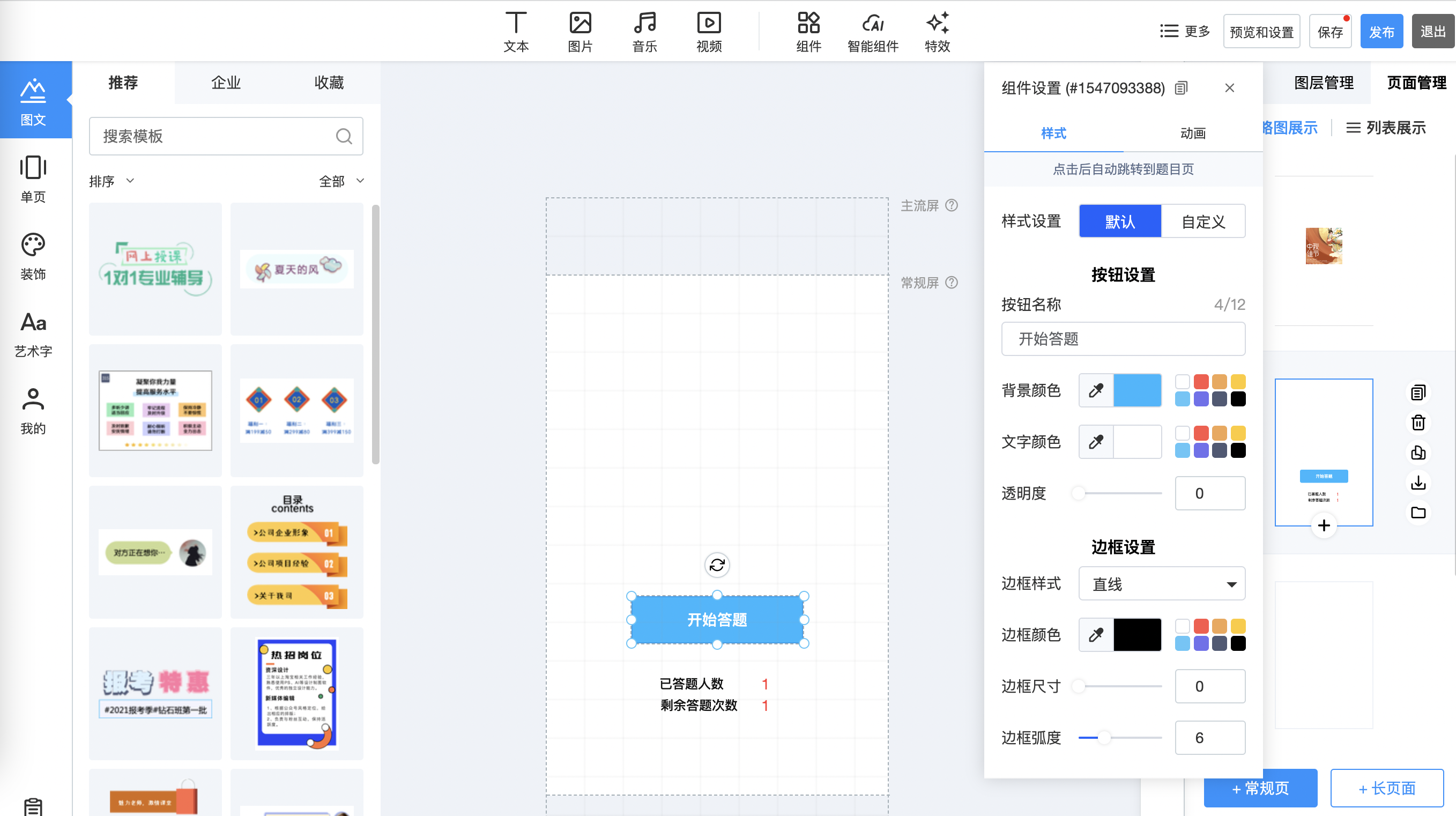Viewport: 1456px width, 816px height.
Task: Select the 图文 sidebar section
Action: click(35, 100)
